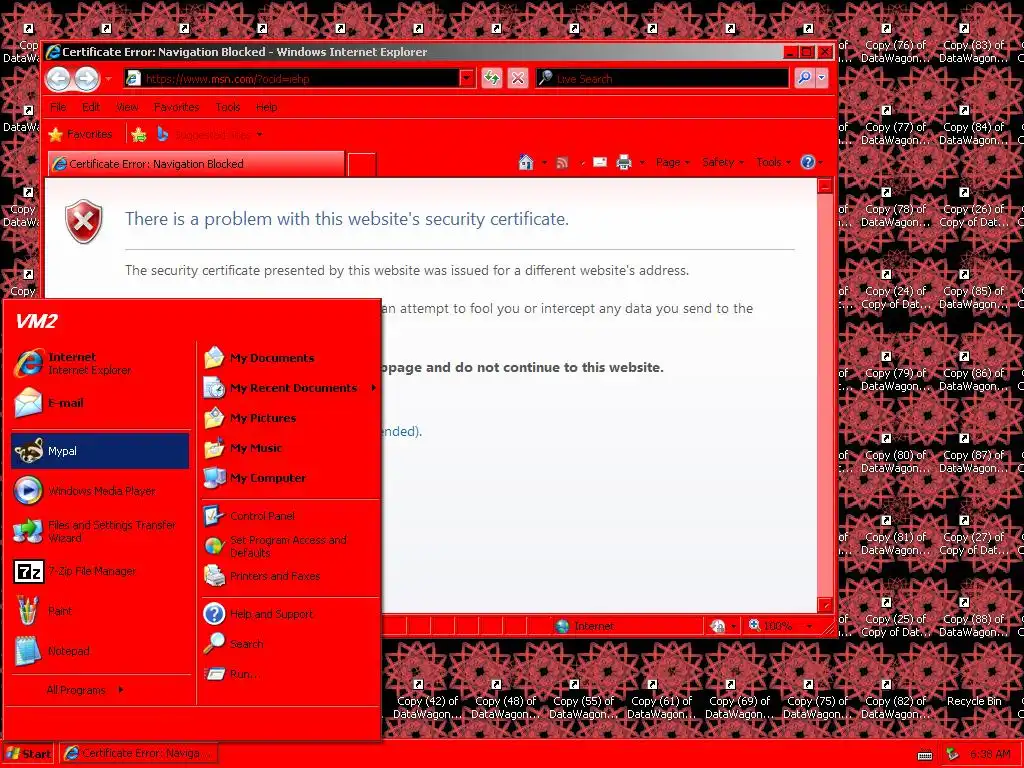1024x768 pixels.
Task: Launch 7-Zip File Manager
Action: [100, 571]
